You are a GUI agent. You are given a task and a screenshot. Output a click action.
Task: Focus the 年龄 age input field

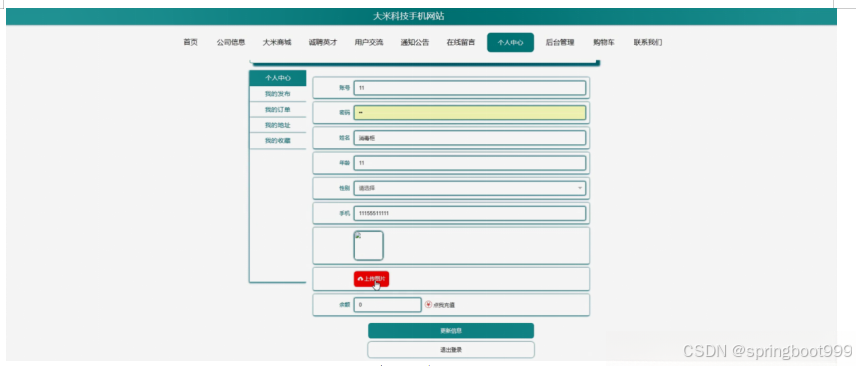tap(469, 163)
